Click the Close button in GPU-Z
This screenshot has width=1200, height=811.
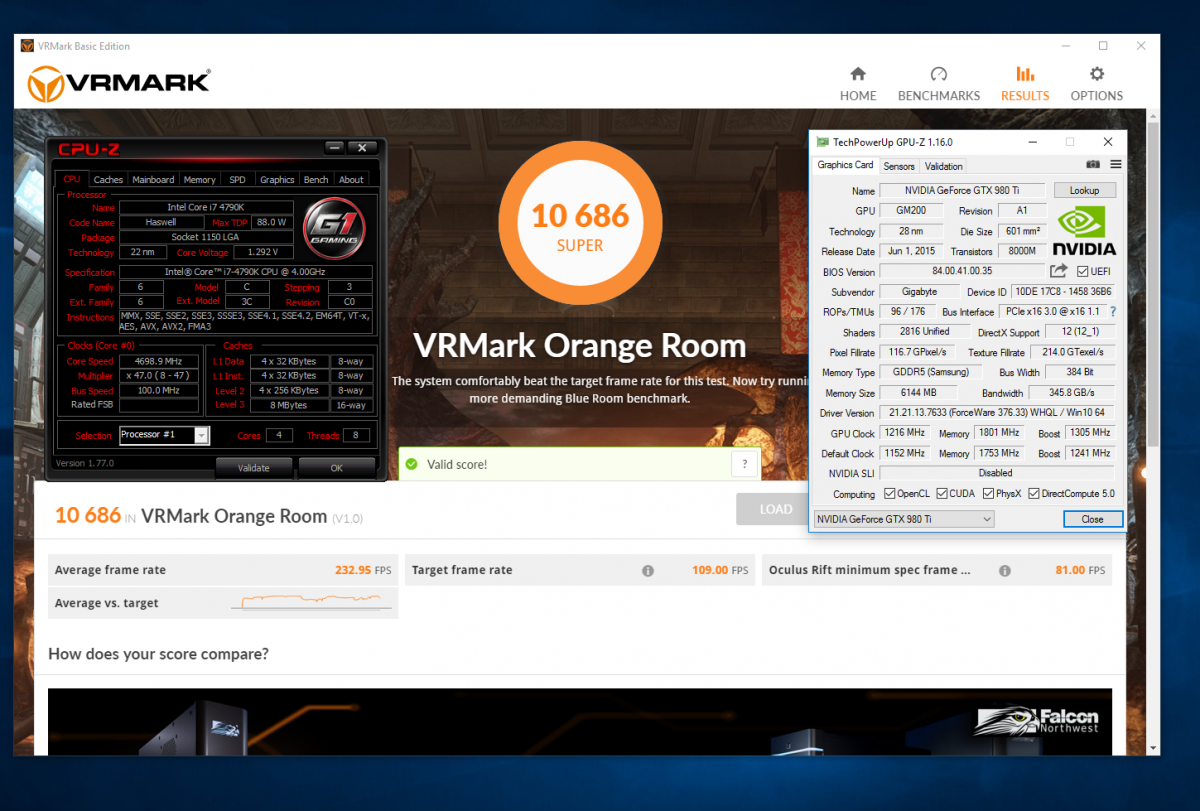(x=1092, y=519)
